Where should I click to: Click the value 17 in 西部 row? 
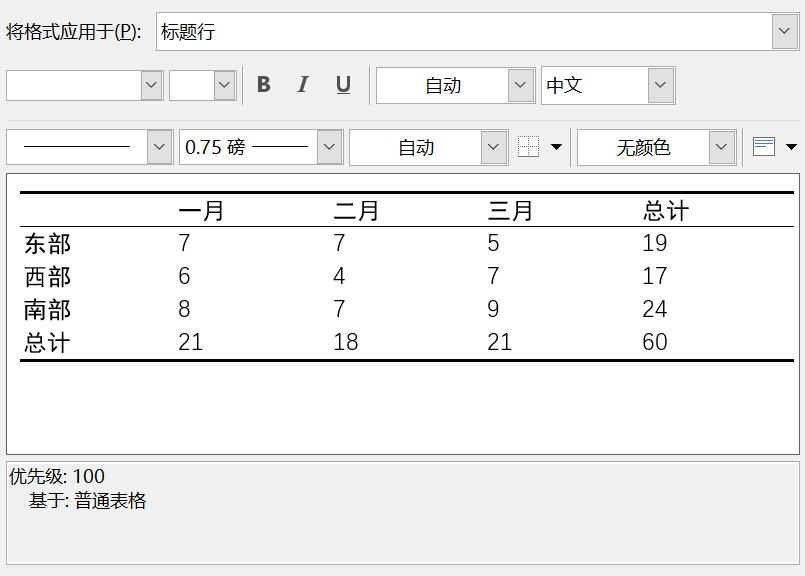[x=655, y=276]
